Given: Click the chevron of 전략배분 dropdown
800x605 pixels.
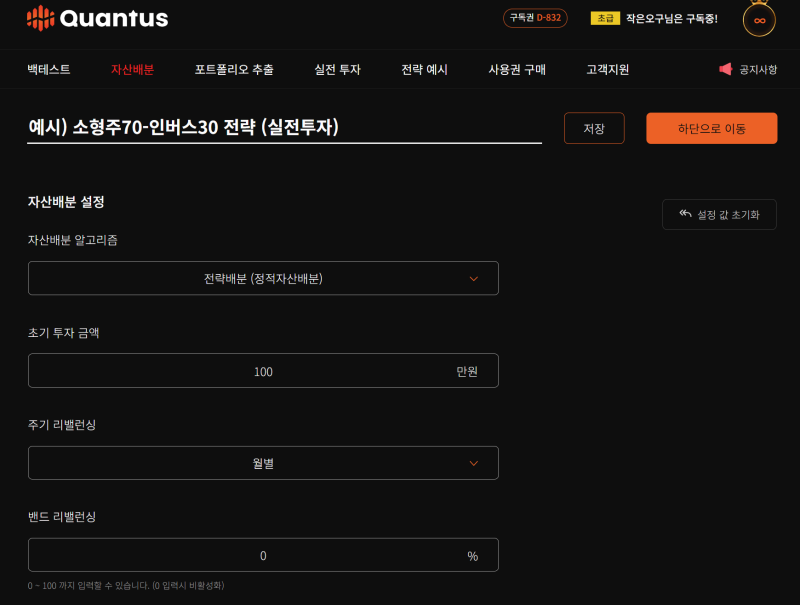Looking at the screenshot, I should pyautogui.click(x=473, y=279).
